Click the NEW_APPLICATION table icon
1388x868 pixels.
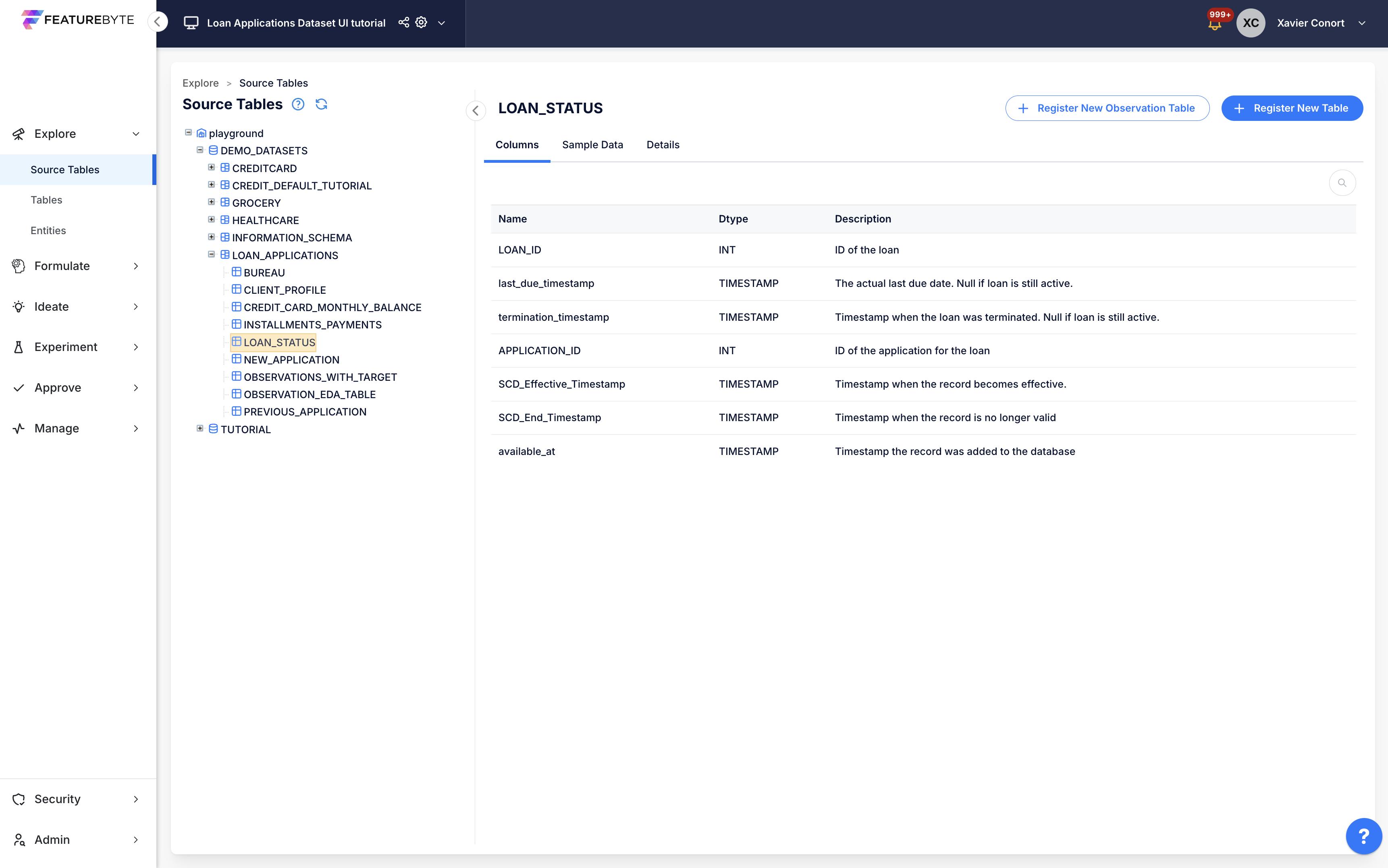click(237, 359)
